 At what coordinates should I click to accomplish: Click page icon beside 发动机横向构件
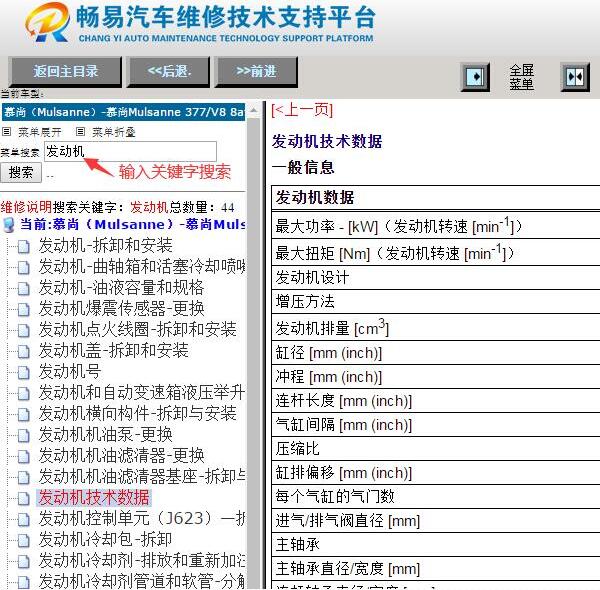[x=23, y=415]
